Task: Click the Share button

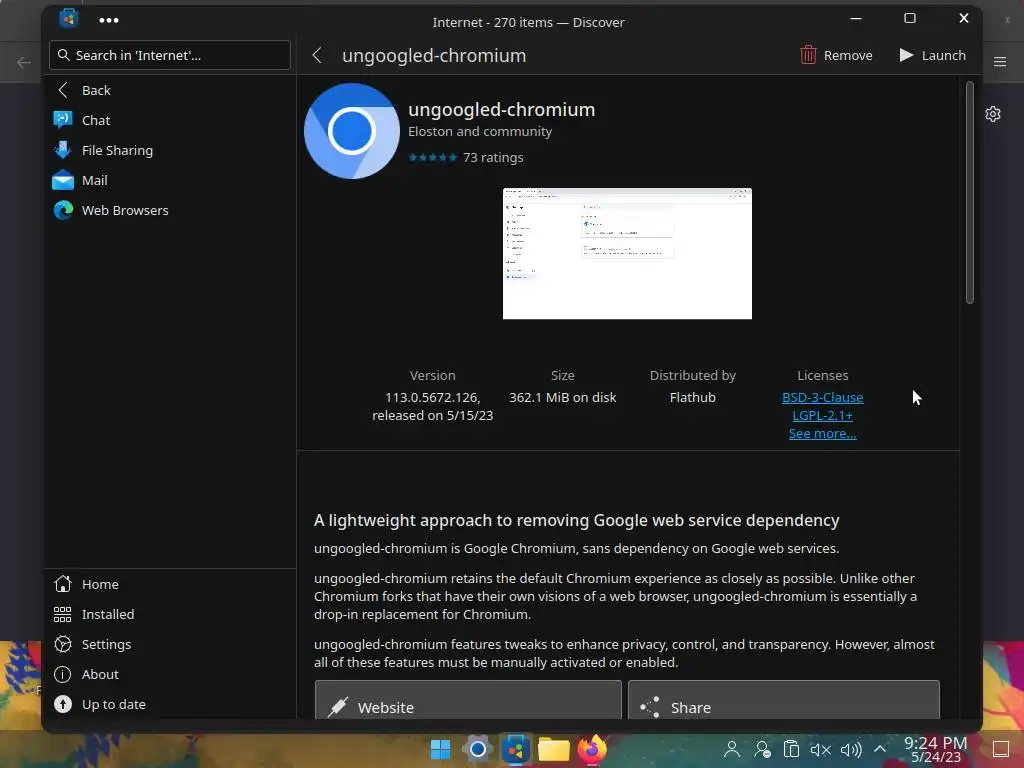Action: [784, 701]
